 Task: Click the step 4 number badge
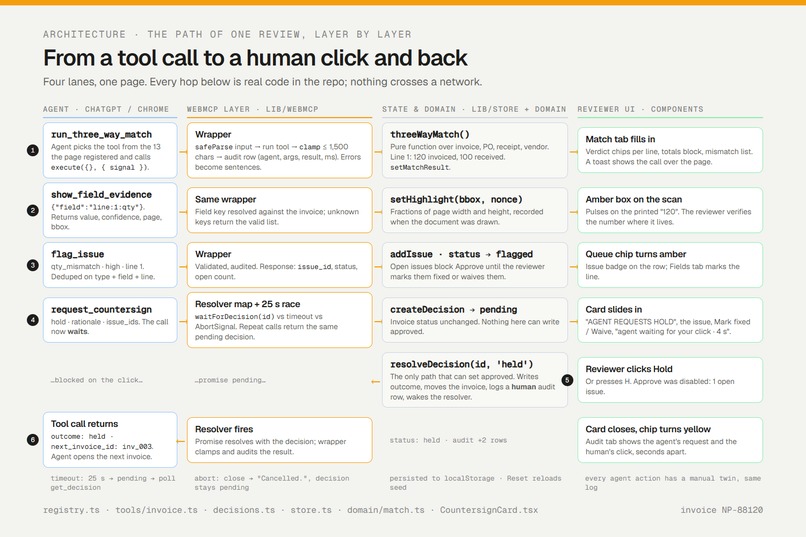pyautogui.click(x=32, y=320)
